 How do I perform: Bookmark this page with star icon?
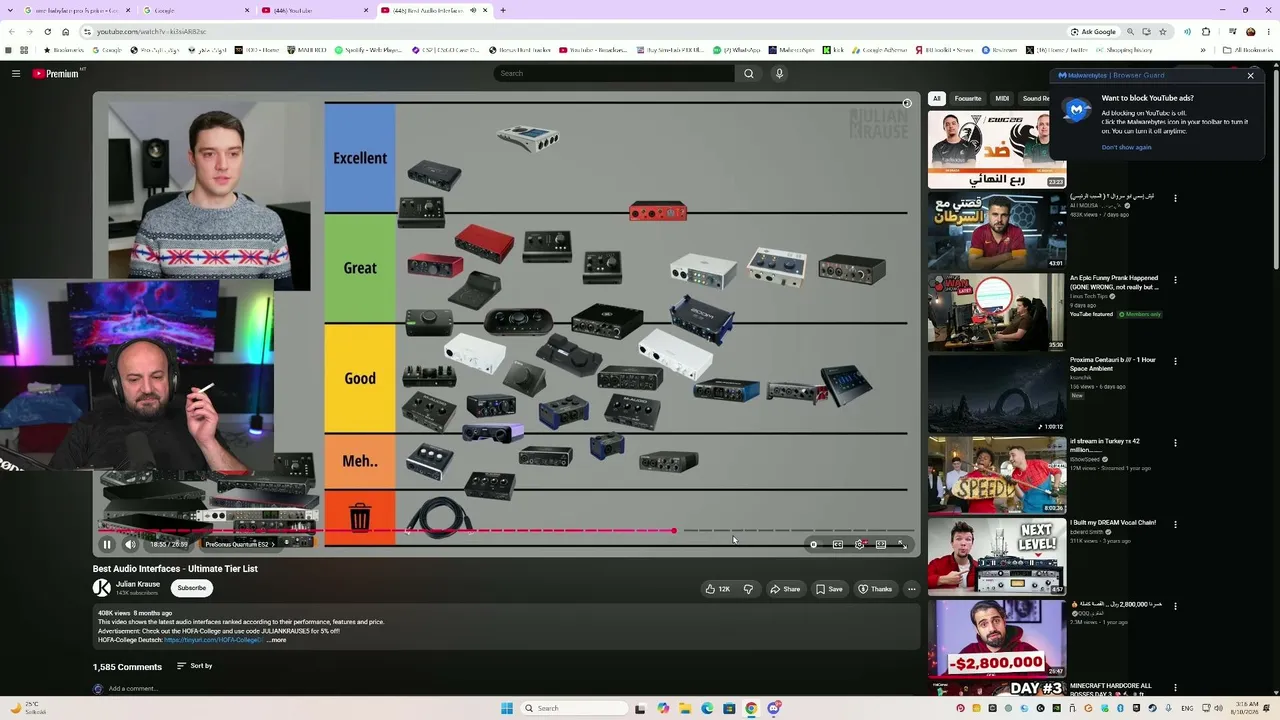pyautogui.click(x=1162, y=32)
